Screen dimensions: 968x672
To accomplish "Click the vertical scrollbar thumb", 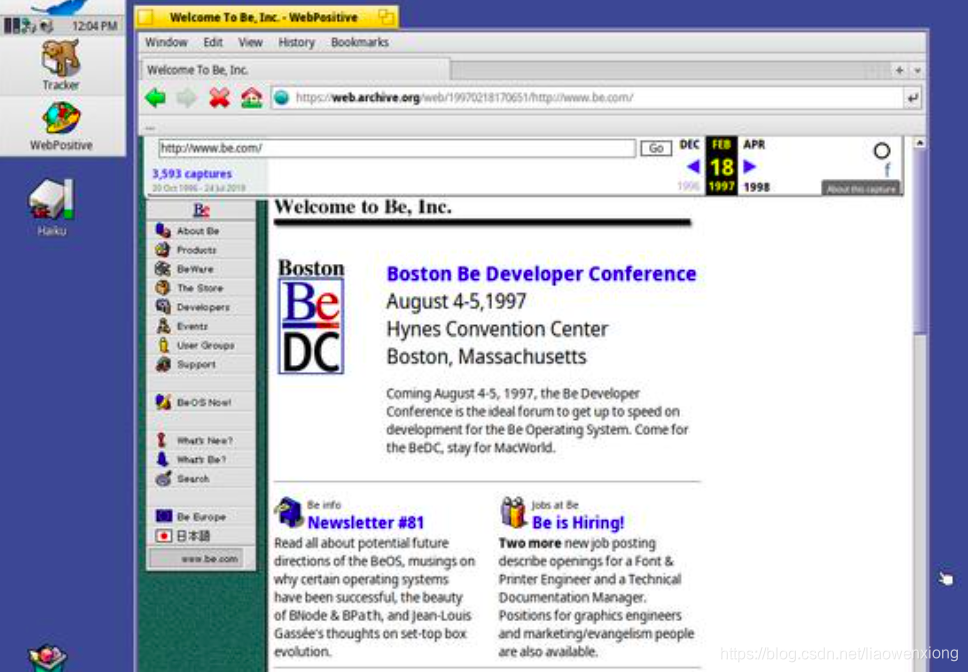I will 919,242.
